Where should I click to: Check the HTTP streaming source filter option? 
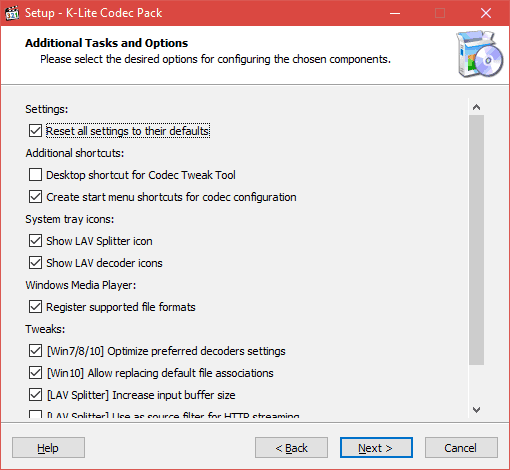tap(35, 414)
